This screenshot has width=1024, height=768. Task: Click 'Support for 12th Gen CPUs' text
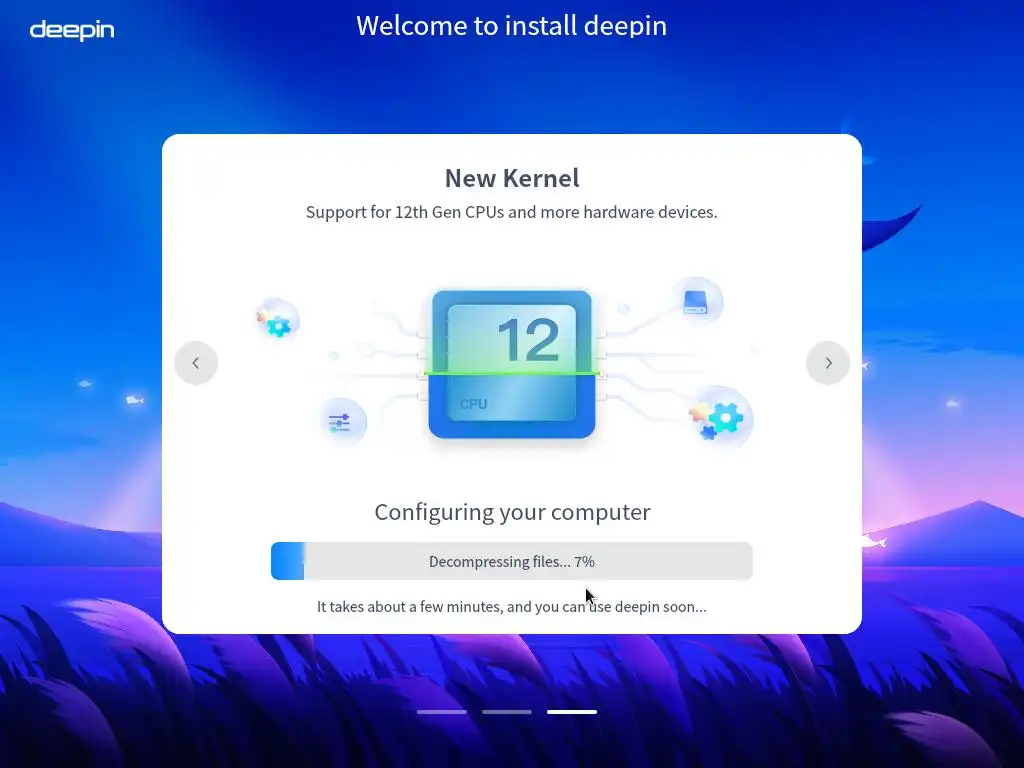(512, 212)
